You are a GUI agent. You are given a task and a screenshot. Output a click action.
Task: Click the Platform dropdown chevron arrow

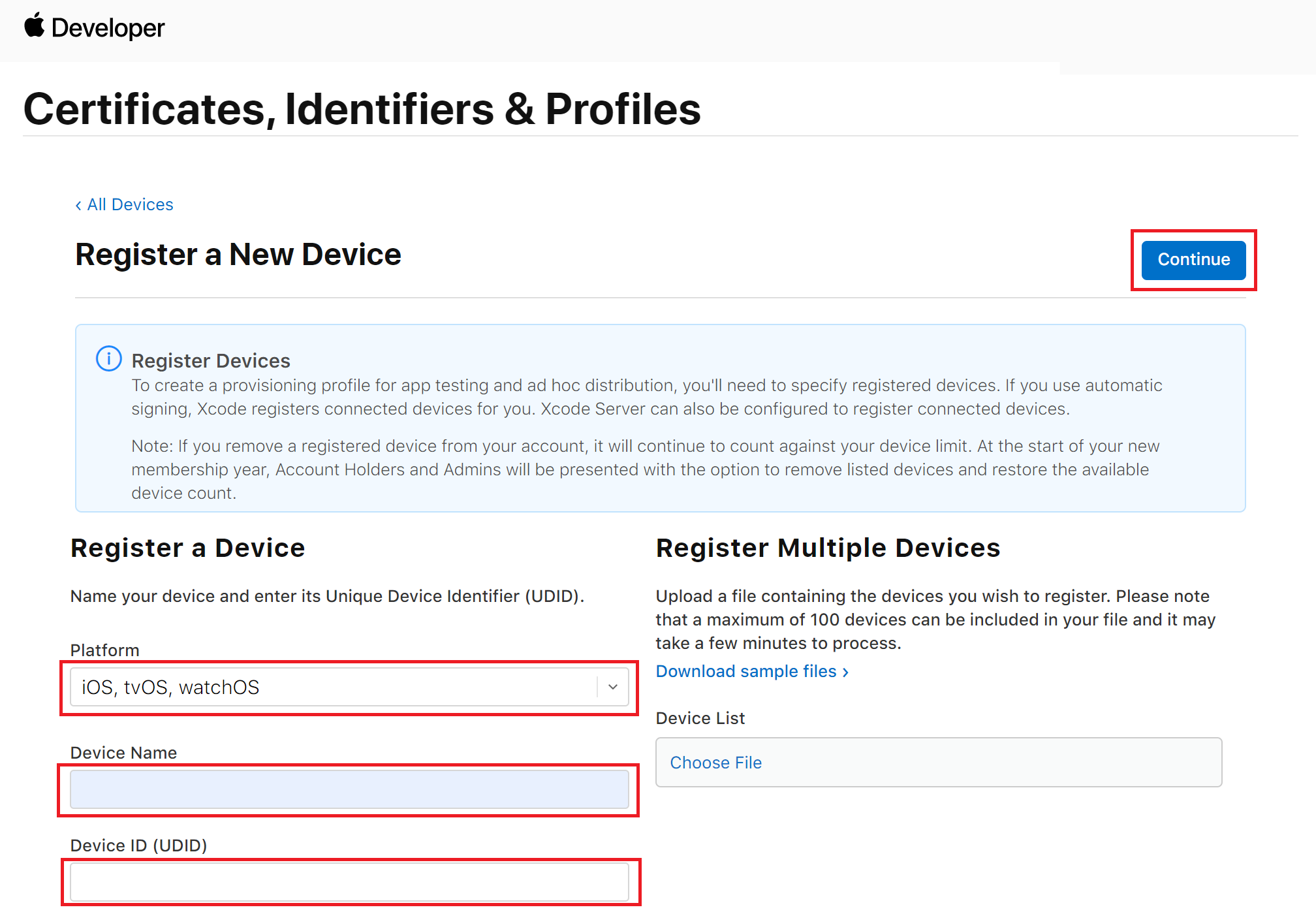tap(613, 687)
